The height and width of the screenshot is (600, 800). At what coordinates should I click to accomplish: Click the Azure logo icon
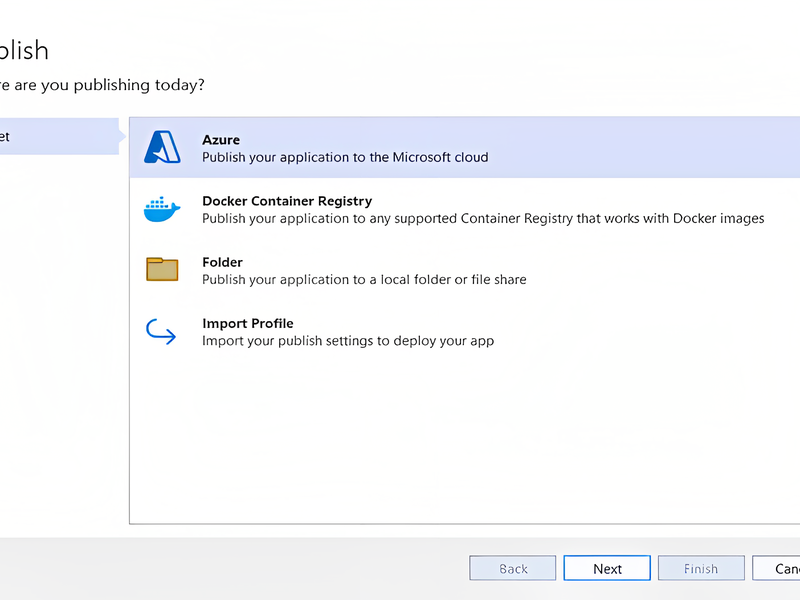tap(162, 147)
